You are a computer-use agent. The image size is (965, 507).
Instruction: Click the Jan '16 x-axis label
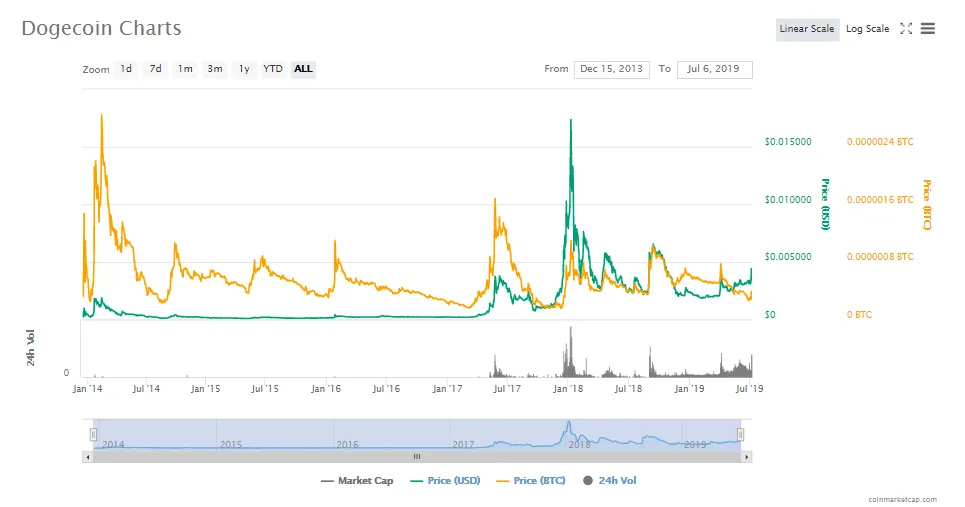[x=326, y=389]
